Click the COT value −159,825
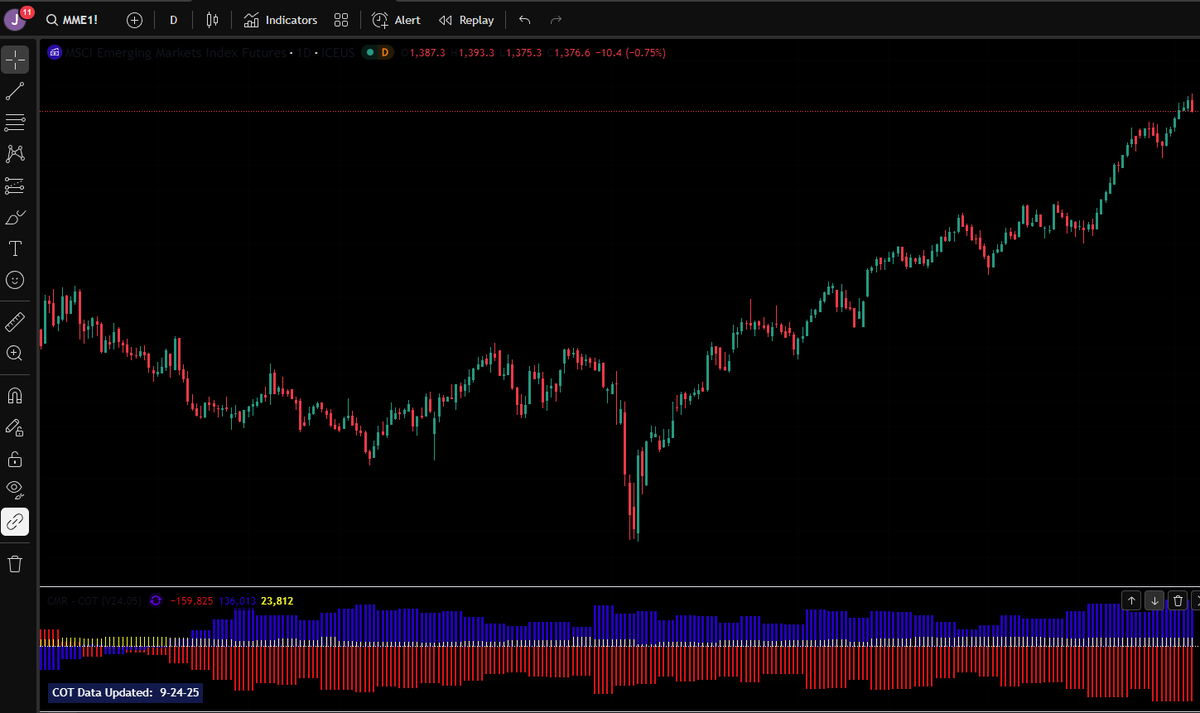 191,601
